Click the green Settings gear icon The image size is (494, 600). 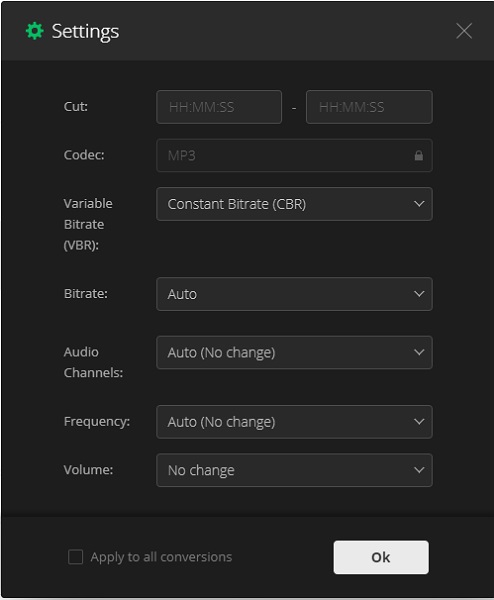point(34,31)
